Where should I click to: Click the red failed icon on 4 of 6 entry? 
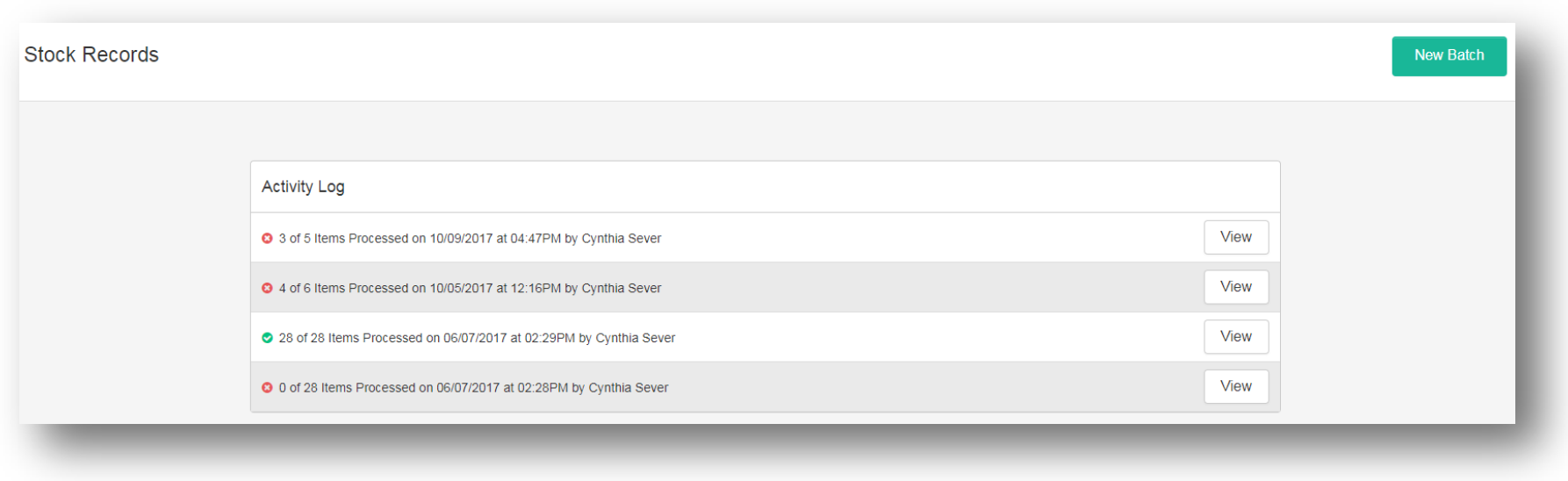[x=267, y=288]
